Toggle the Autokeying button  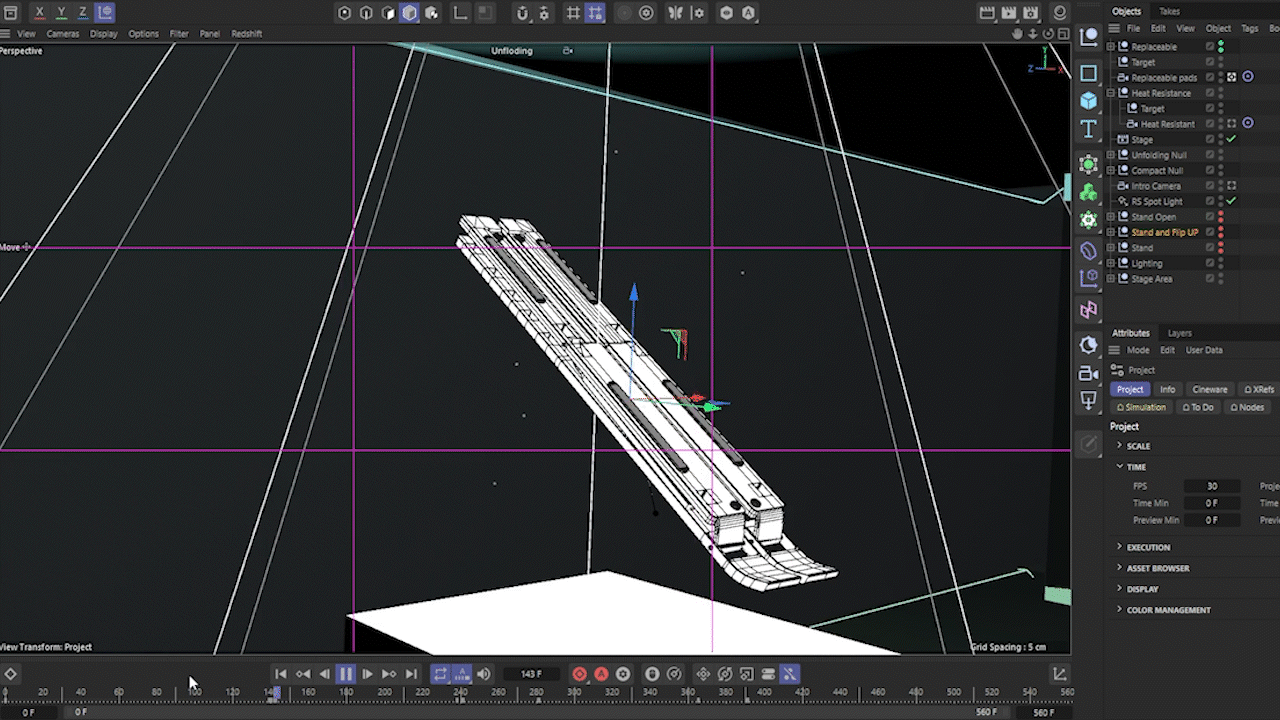[x=601, y=674]
